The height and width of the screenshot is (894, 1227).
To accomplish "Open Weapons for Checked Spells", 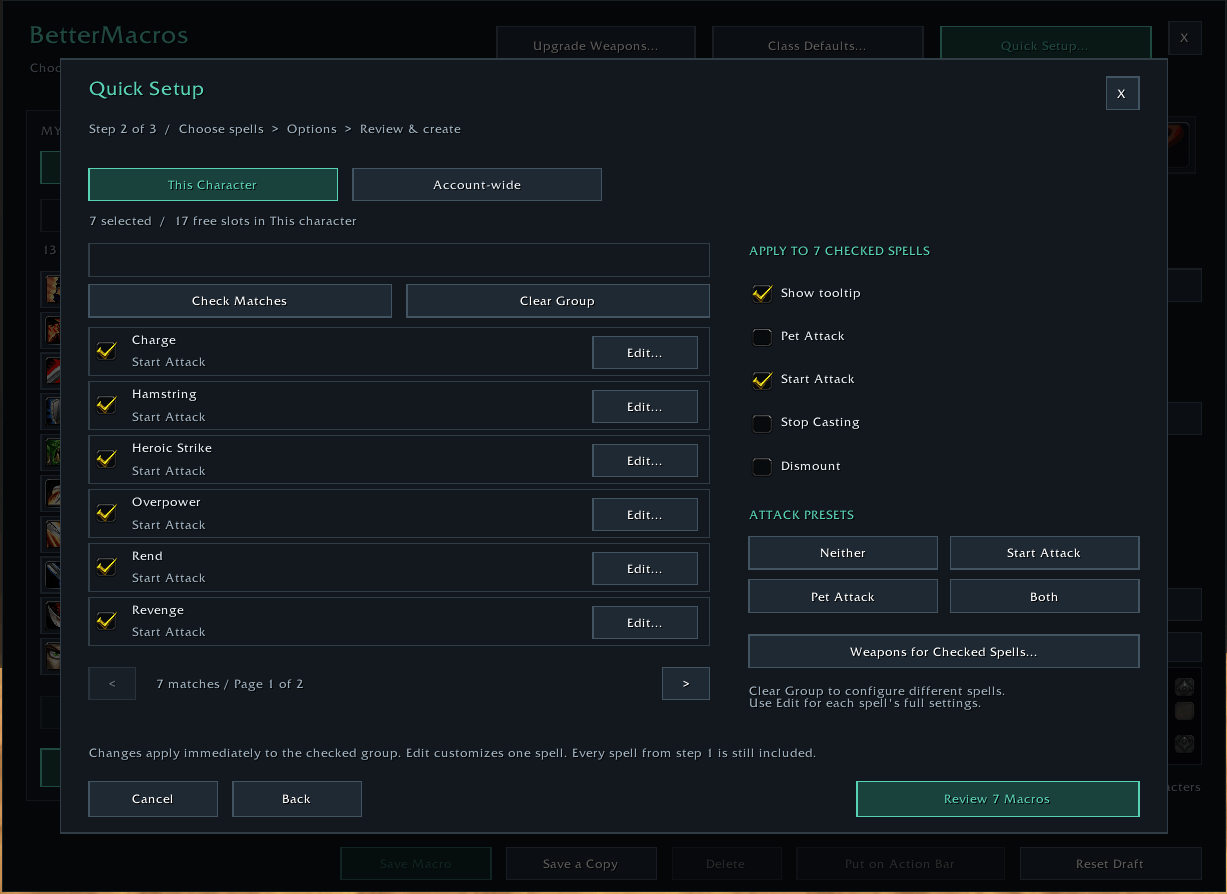I will coord(944,652).
